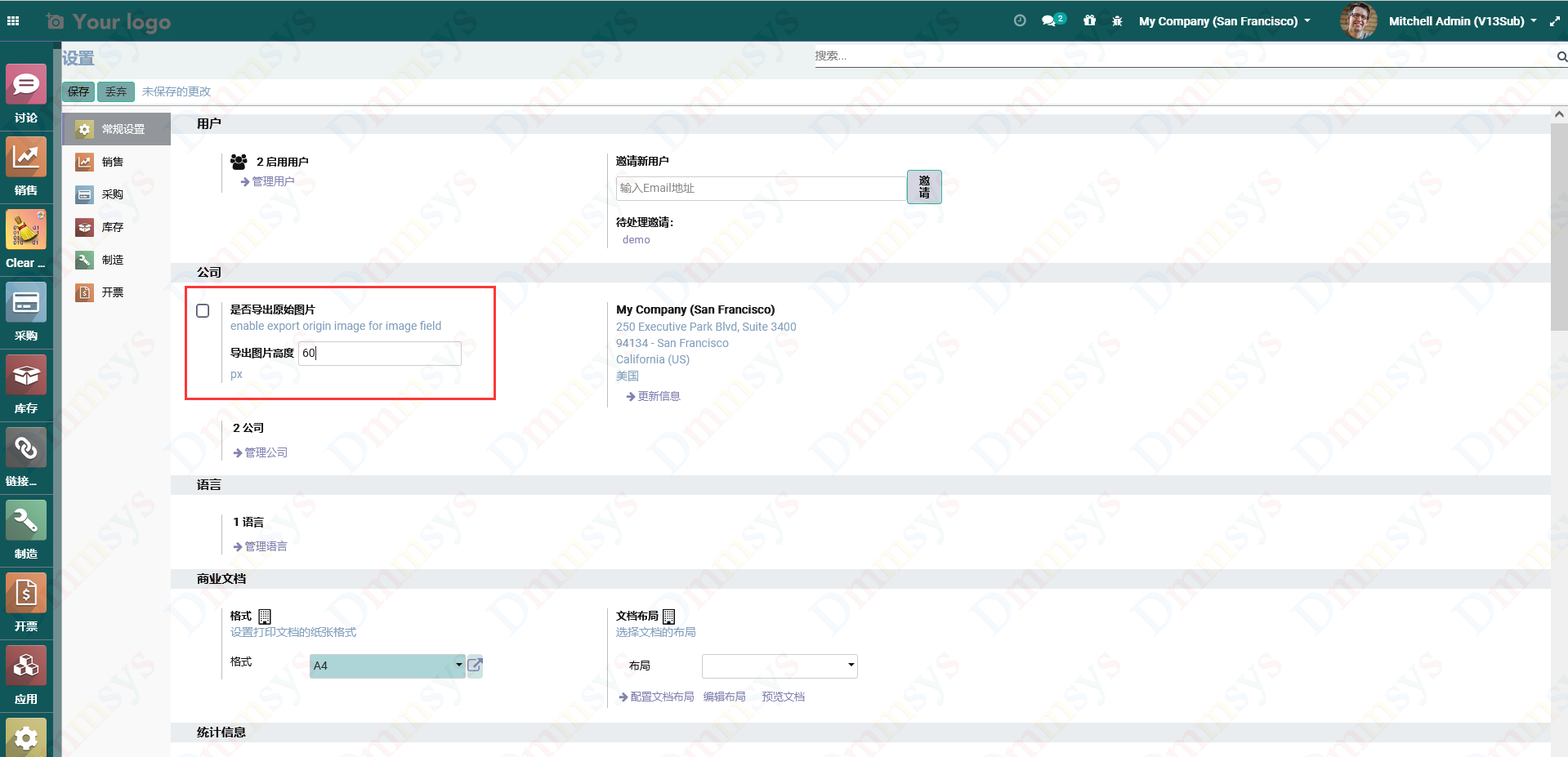Open the Inventory app icon in left dock

coord(26,375)
